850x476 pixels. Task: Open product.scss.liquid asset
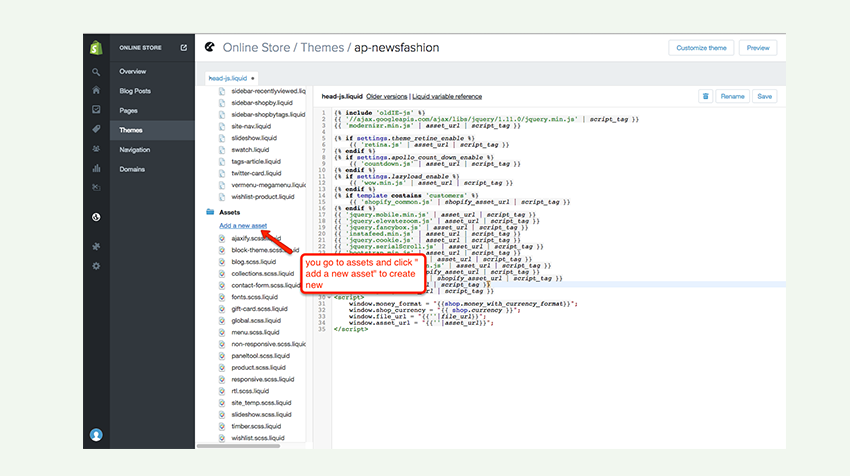(x=259, y=368)
